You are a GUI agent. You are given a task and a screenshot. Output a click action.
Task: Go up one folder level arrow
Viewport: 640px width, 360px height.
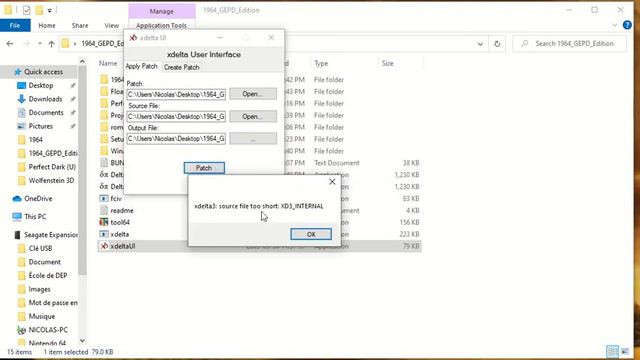tap(51, 44)
